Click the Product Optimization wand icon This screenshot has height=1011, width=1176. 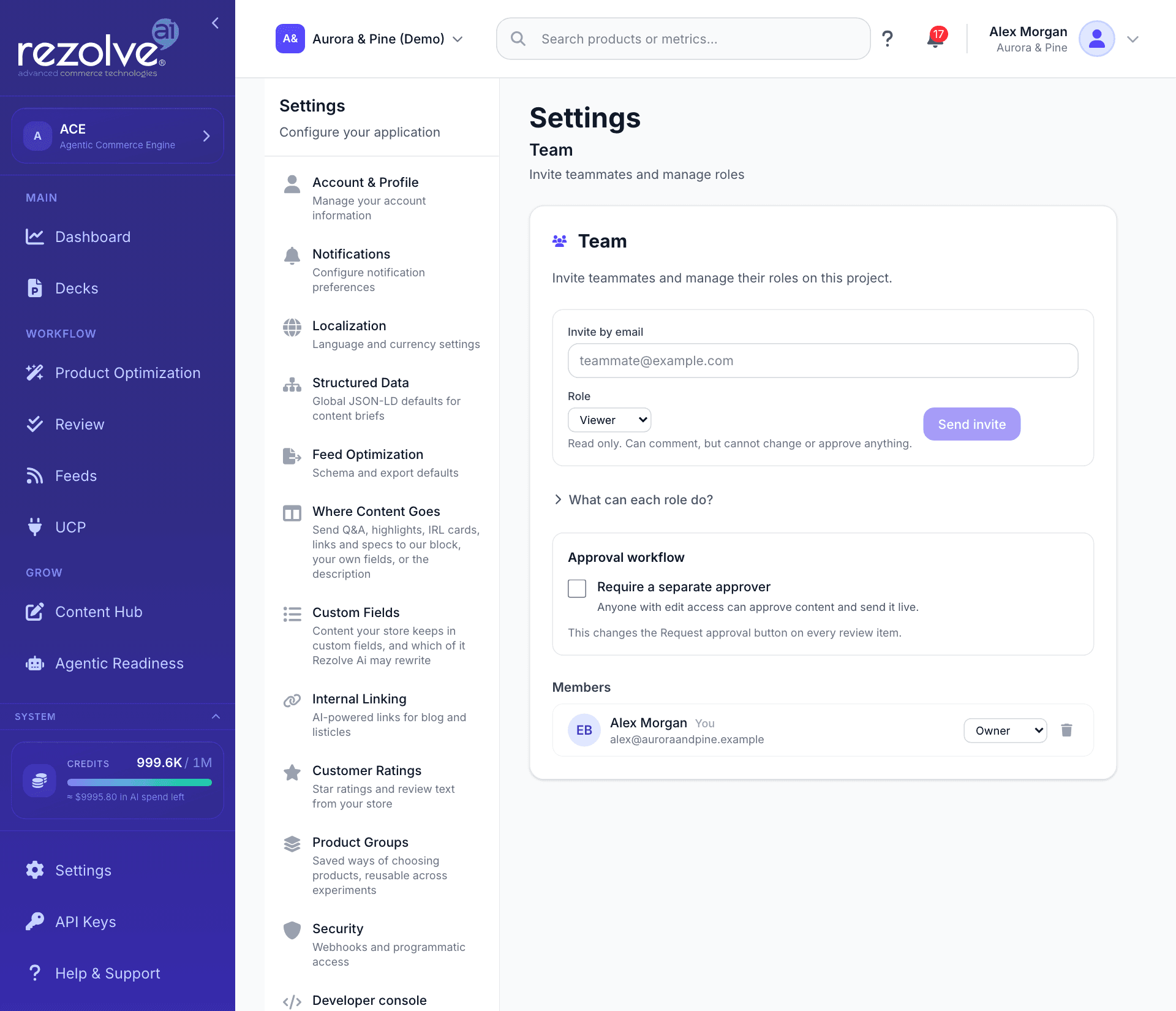[35, 373]
